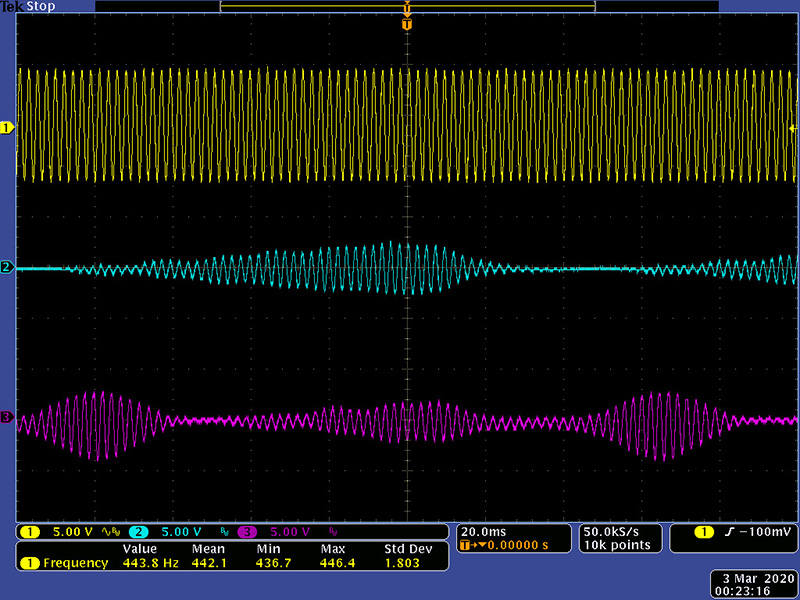Click the Frequency measurement label
Image resolution: width=800 pixels, height=600 pixels.
75,563
